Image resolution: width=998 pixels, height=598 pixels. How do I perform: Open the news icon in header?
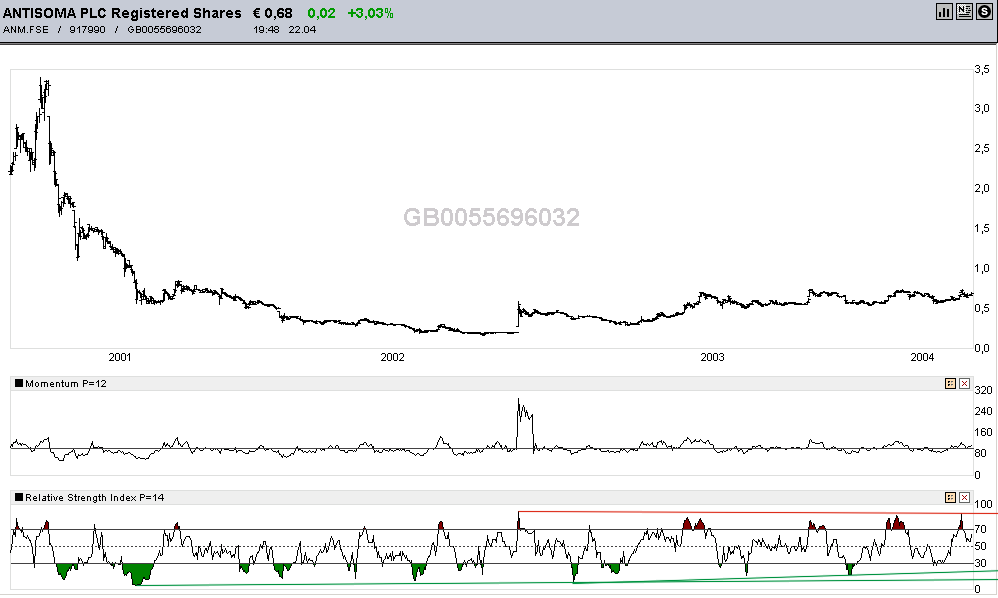(x=964, y=11)
